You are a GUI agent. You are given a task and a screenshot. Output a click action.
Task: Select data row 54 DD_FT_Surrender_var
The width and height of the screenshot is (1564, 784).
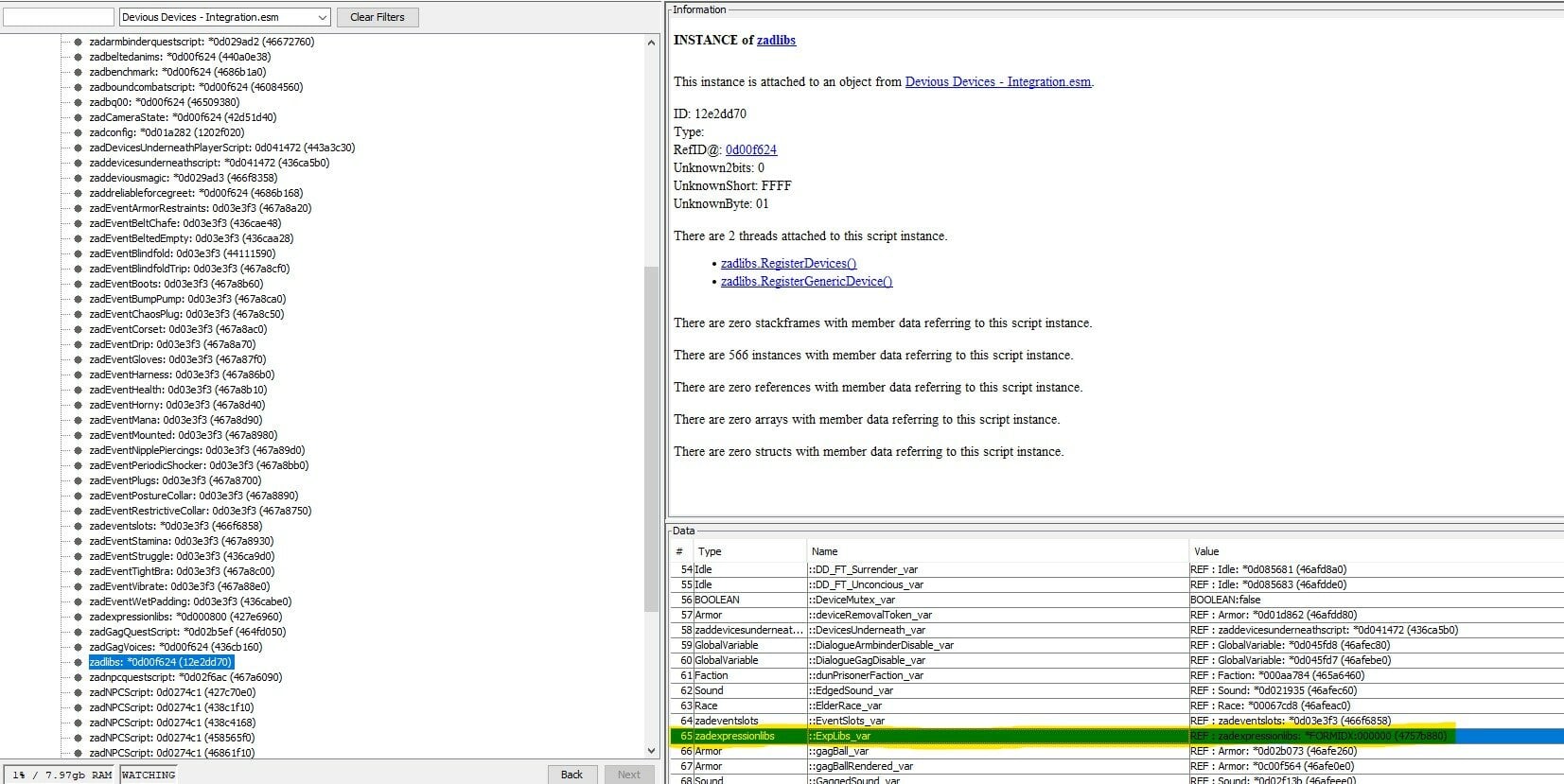(x=1117, y=569)
